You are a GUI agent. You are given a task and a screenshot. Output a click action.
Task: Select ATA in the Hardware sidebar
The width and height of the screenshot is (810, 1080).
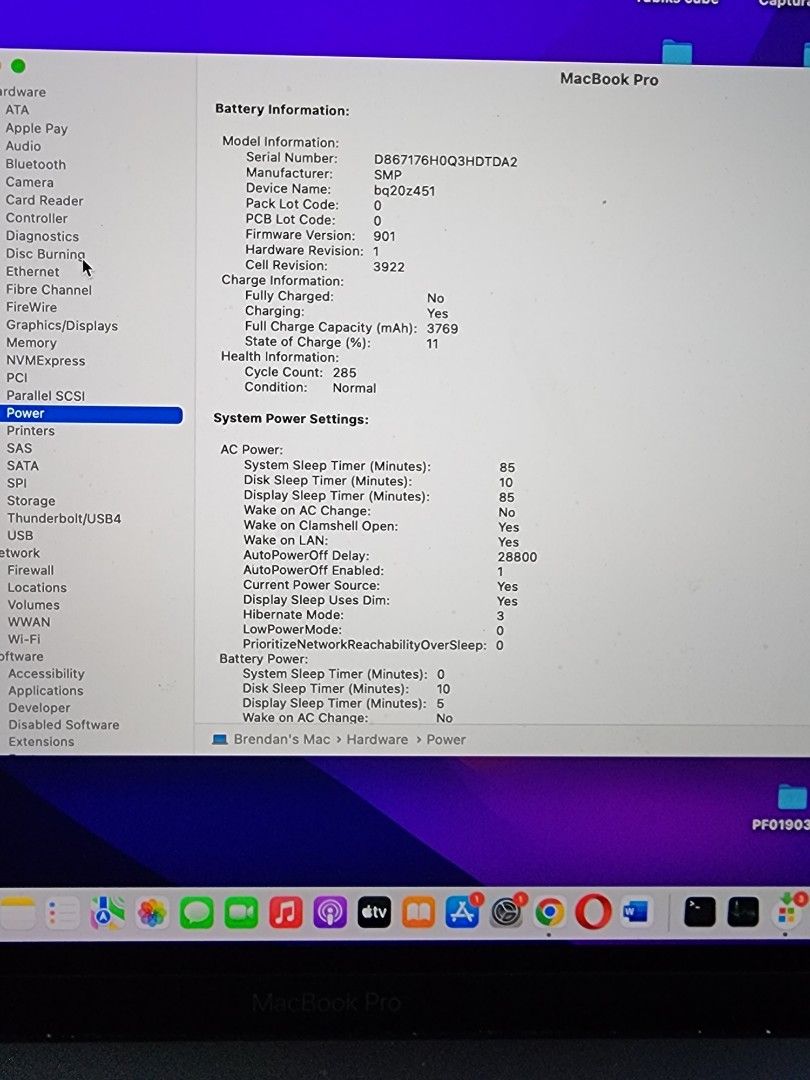coord(17,110)
